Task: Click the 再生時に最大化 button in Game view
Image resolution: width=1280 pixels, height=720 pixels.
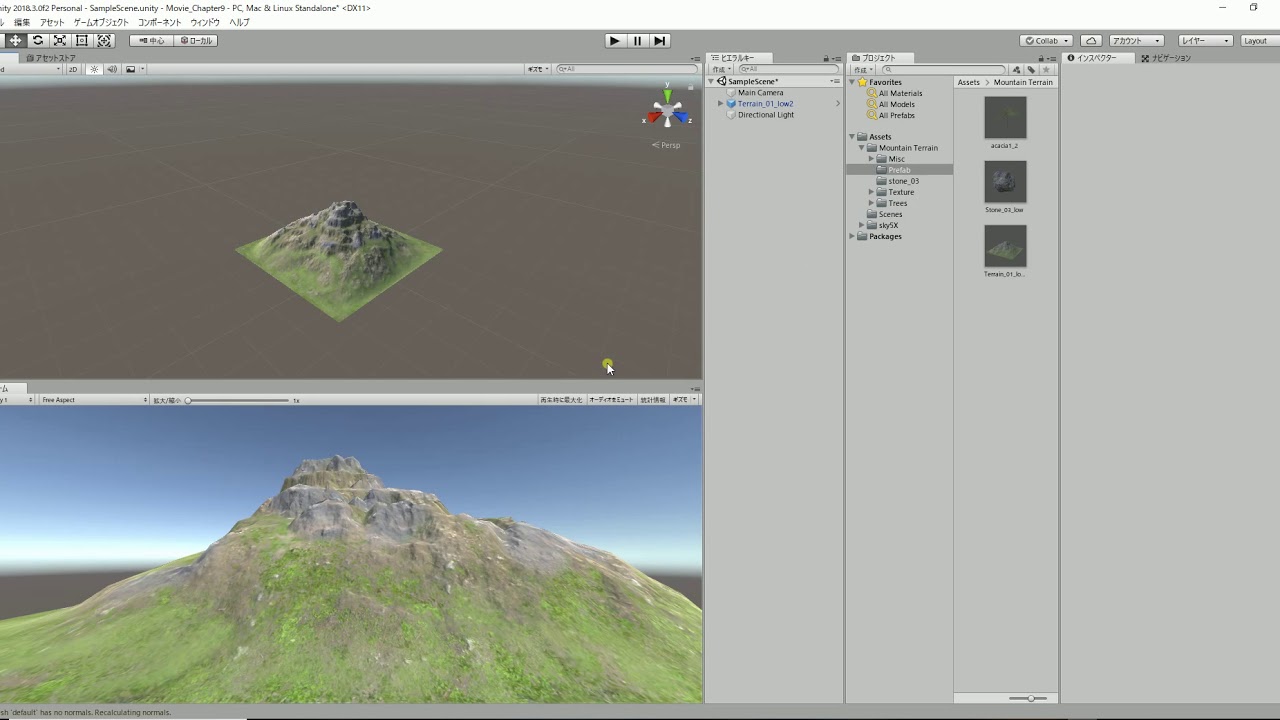Action: tap(561, 400)
